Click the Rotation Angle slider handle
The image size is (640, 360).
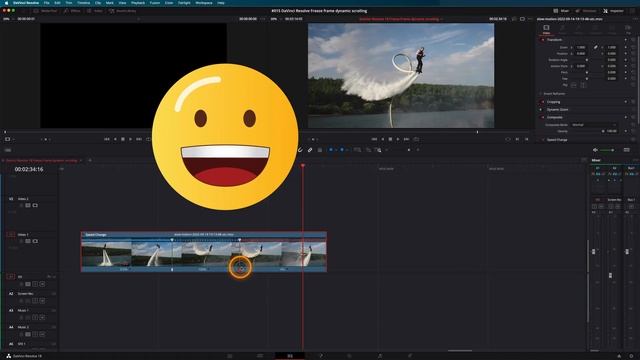pos(587,60)
